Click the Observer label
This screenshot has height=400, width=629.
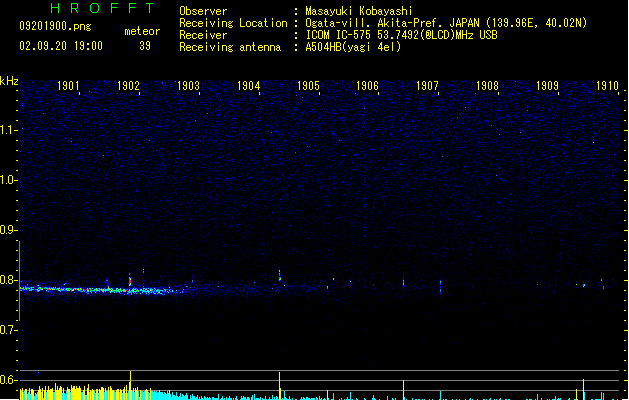coord(203,11)
